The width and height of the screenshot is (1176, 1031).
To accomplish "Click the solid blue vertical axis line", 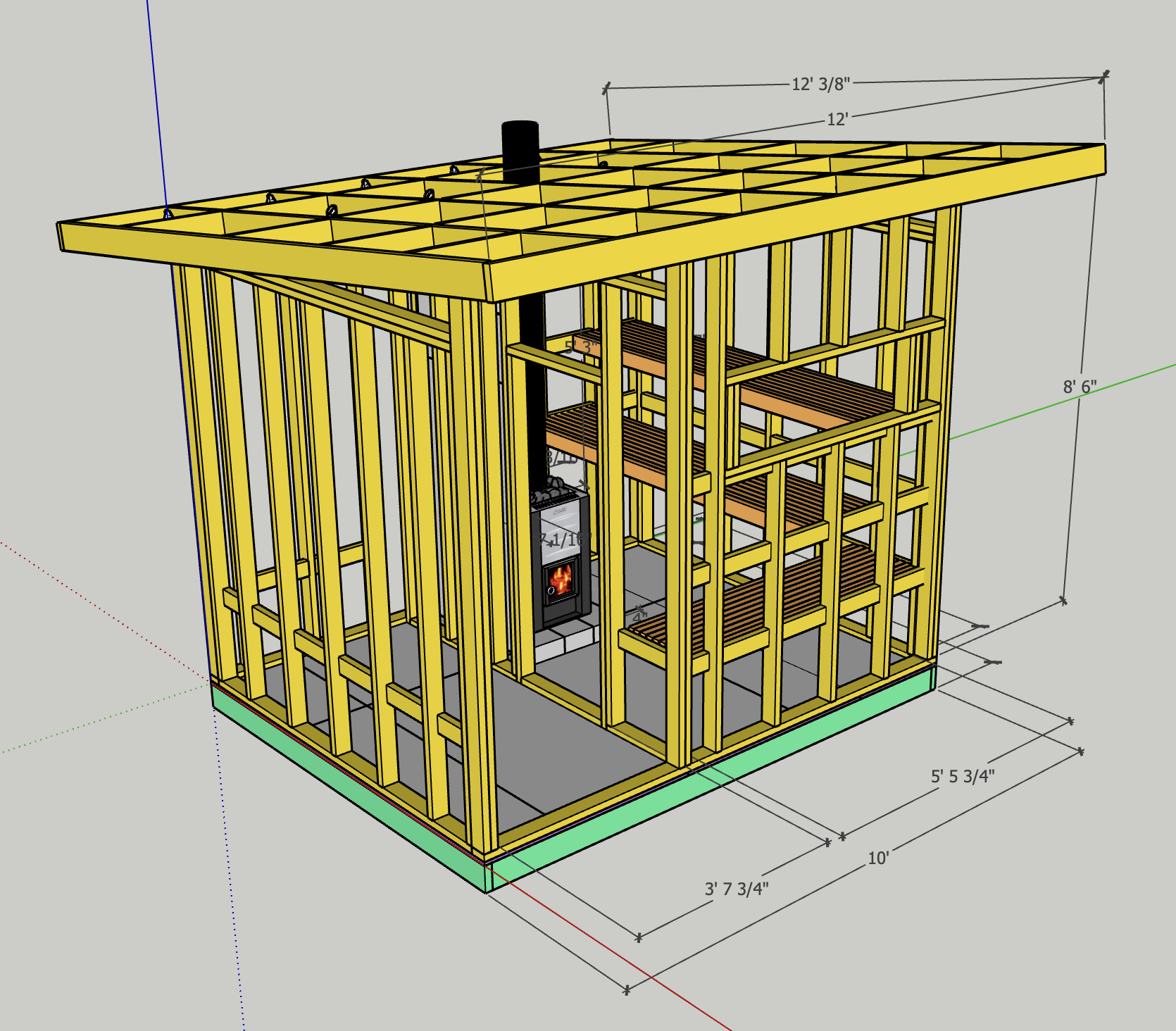I will click(x=158, y=106).
